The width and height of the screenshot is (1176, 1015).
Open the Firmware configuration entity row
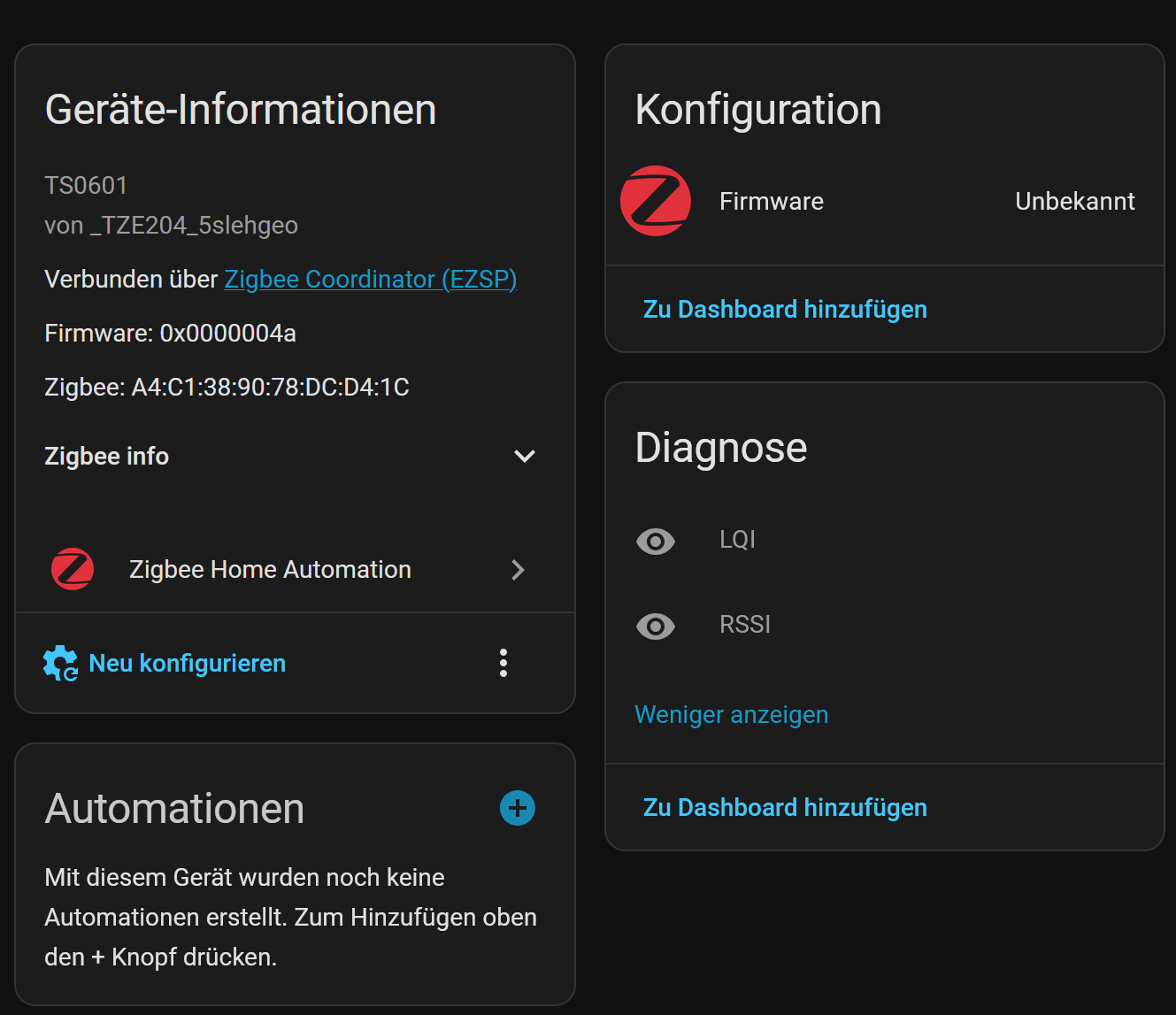[771, 202]
